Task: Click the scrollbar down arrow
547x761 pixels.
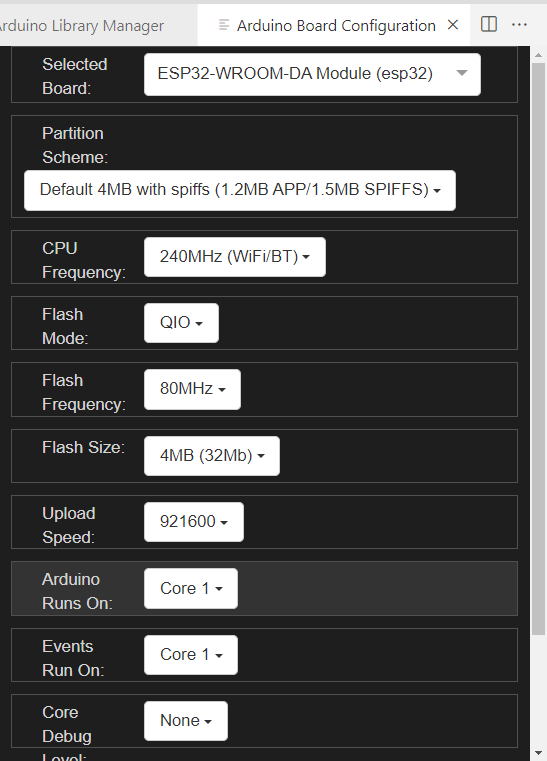Action: 538,753
